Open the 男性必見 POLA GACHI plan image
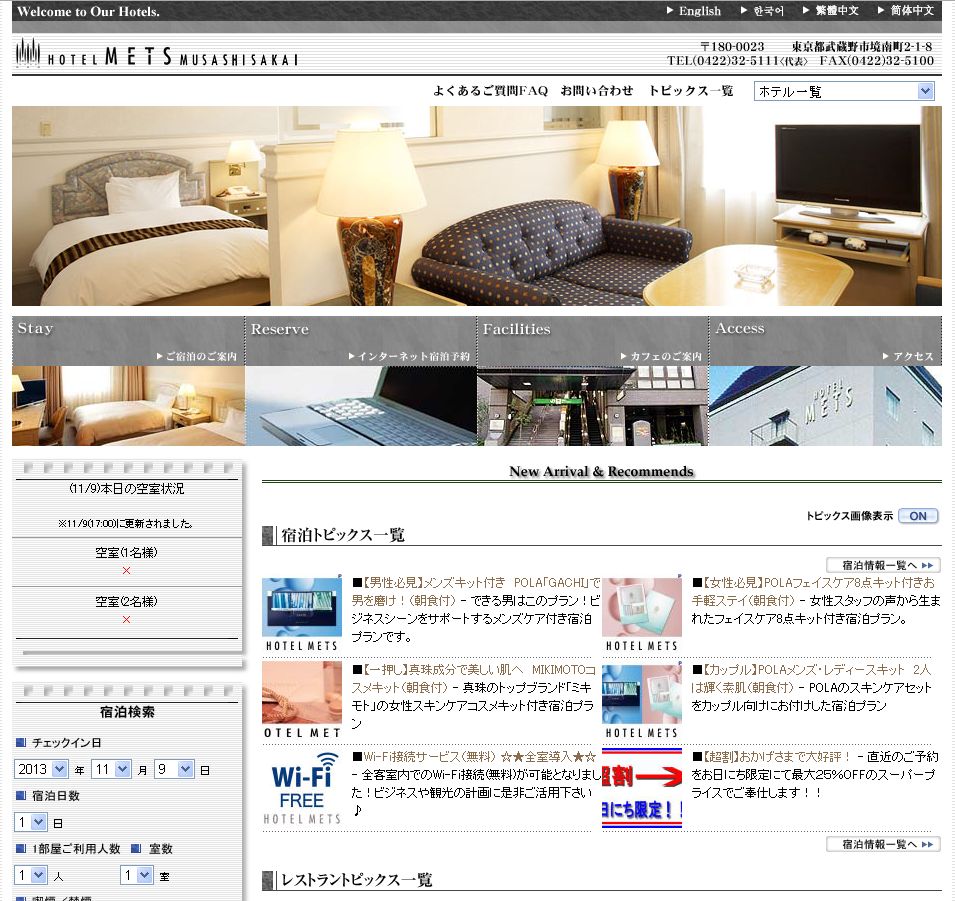This screenshot has width=955, height=901. [301, 614]
